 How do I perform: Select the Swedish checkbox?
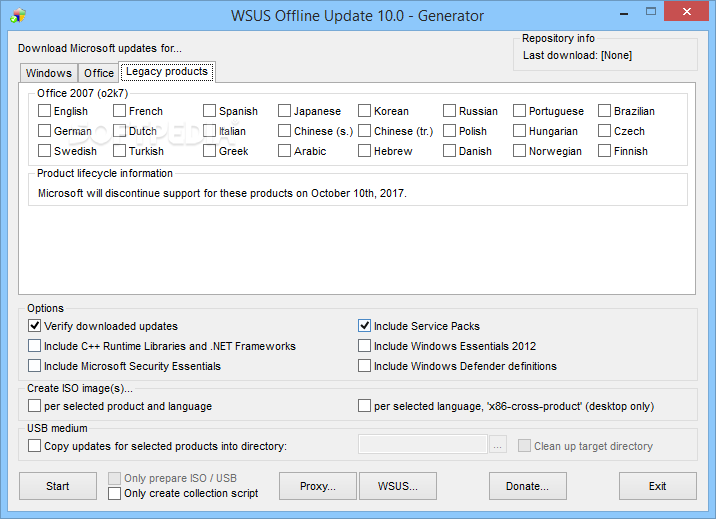44,151
